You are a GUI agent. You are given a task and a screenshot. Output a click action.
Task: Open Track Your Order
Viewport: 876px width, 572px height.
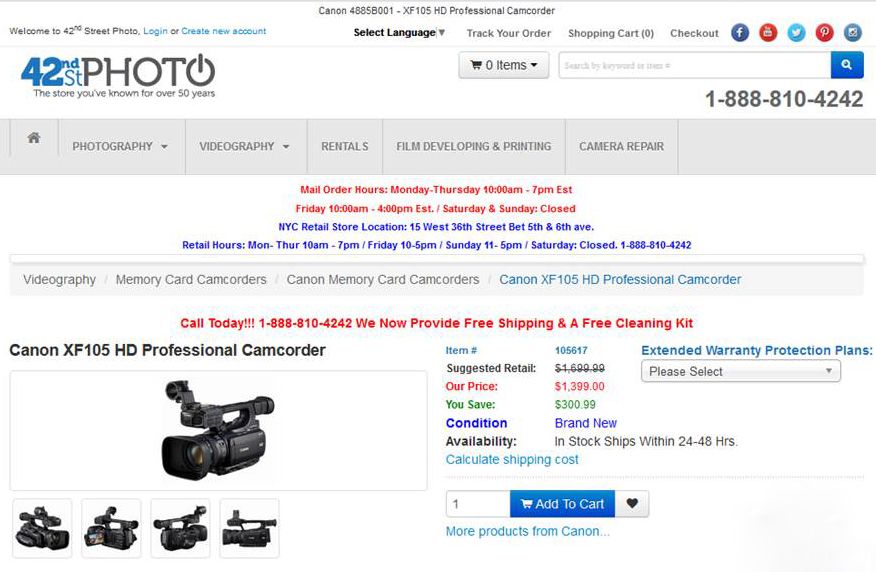tap(509, 34)
